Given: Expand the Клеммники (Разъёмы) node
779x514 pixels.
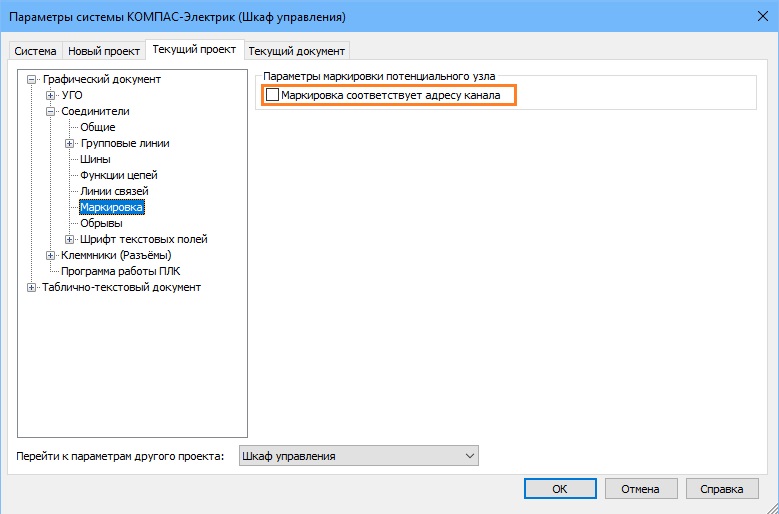Looking at the screenshot, I should 51,256.
